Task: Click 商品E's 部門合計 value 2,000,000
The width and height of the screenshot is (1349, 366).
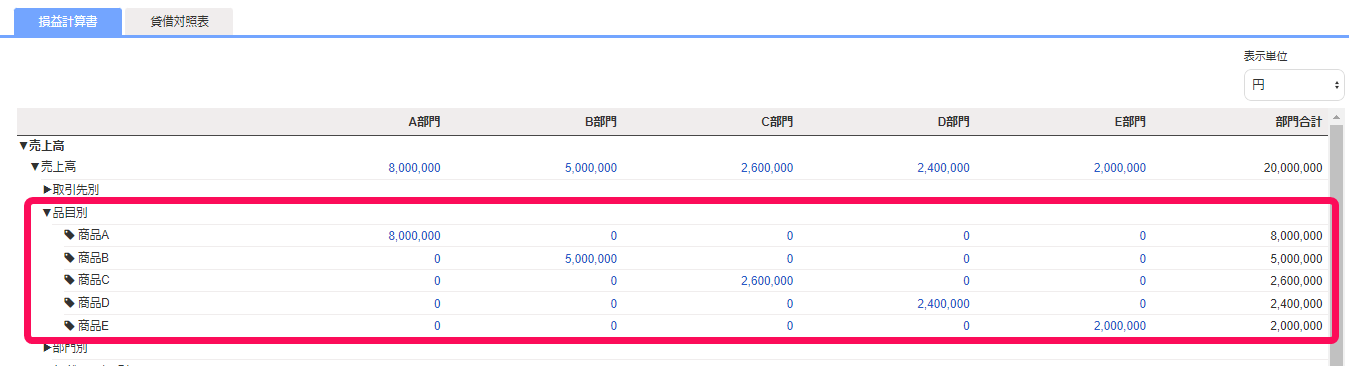Action: [x=1296, y=326]
